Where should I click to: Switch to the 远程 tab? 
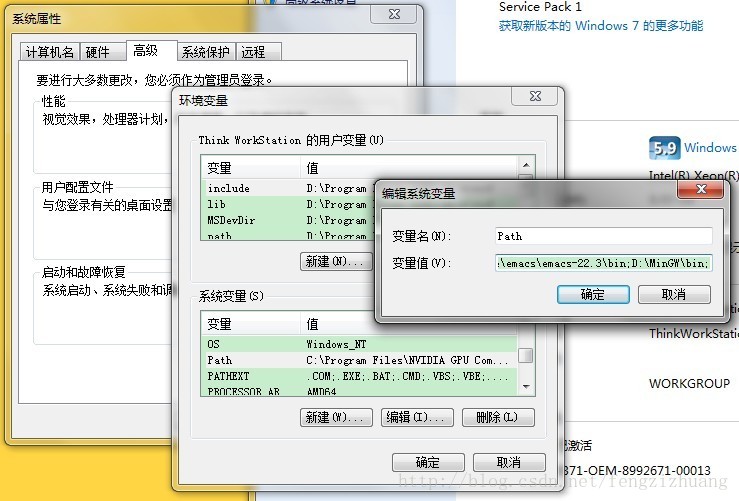click(x=258, y=52)
